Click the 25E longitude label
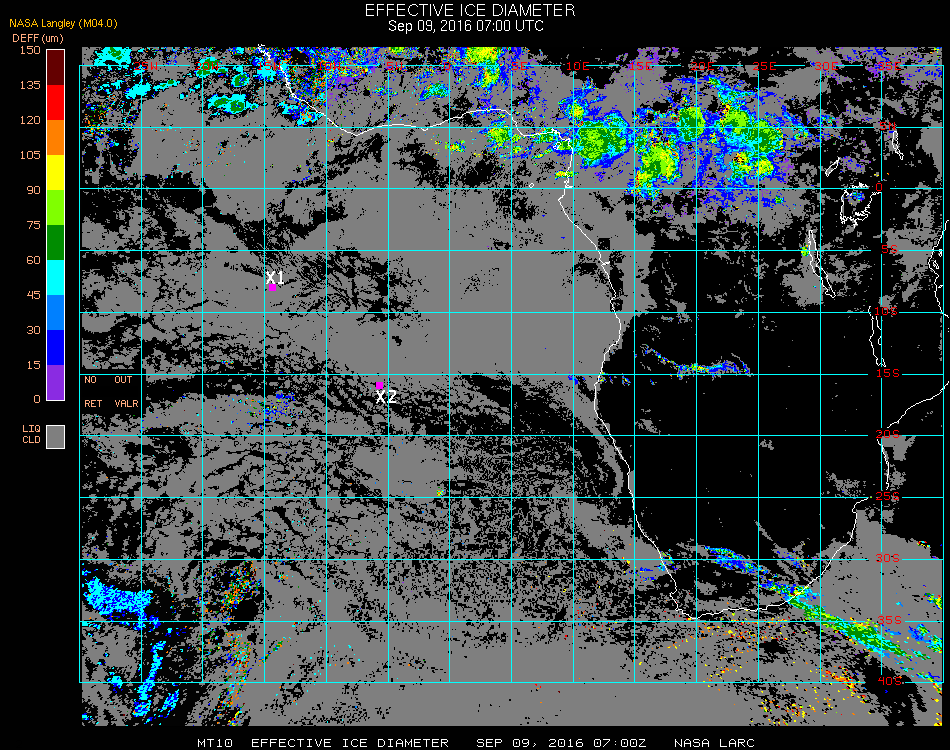 point(764,66)
